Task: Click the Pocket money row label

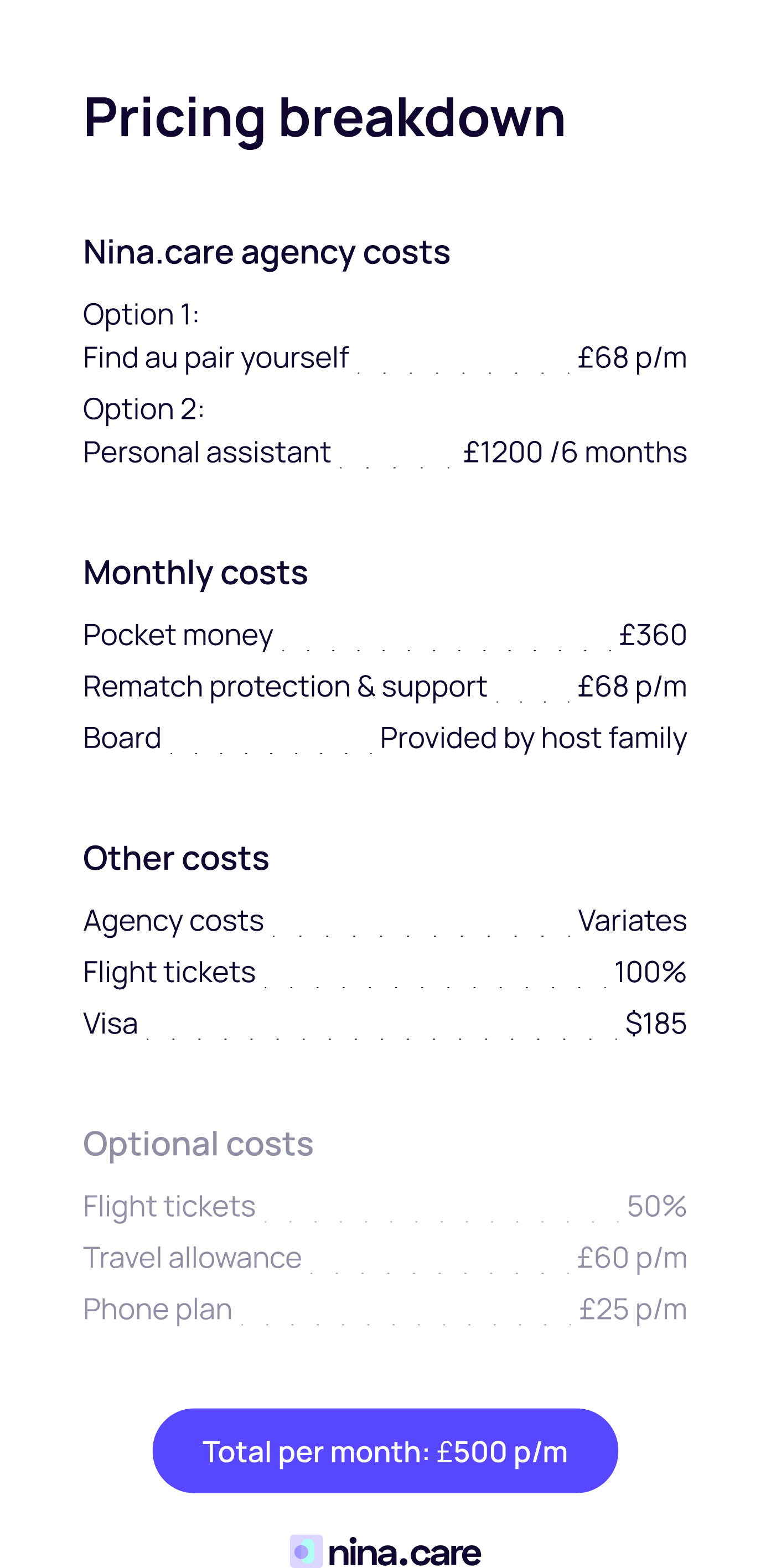Action: tap(178, 635)
